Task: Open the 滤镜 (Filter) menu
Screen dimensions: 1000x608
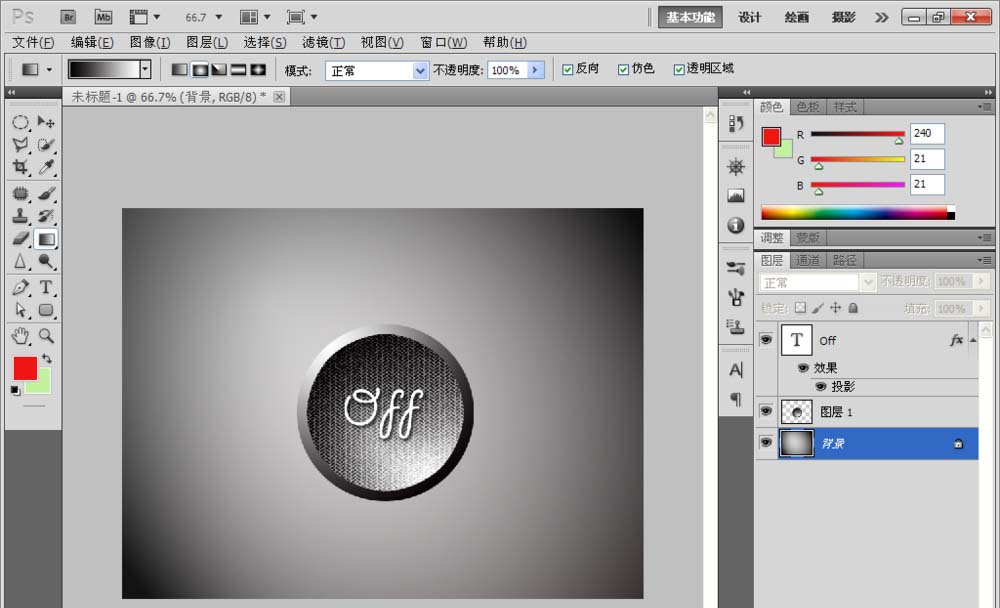Action: (323, 42)
